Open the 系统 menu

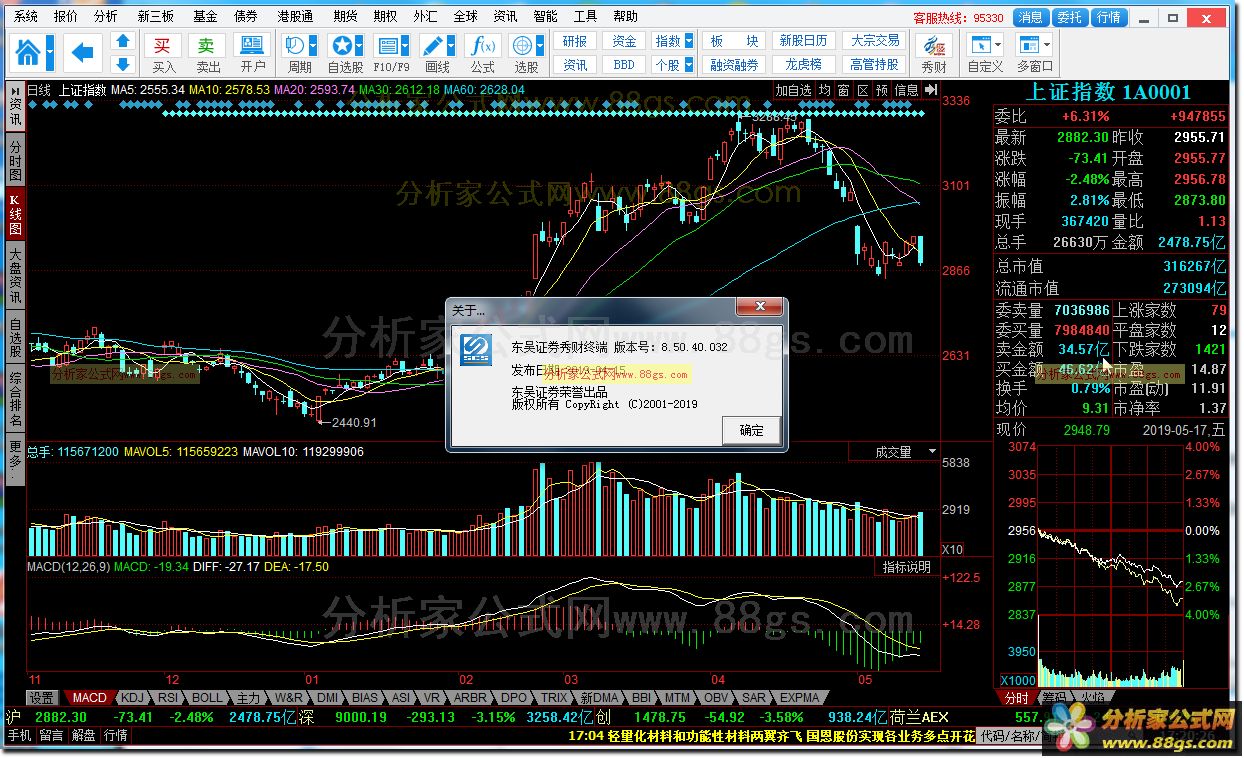click(x=26, y=16)
